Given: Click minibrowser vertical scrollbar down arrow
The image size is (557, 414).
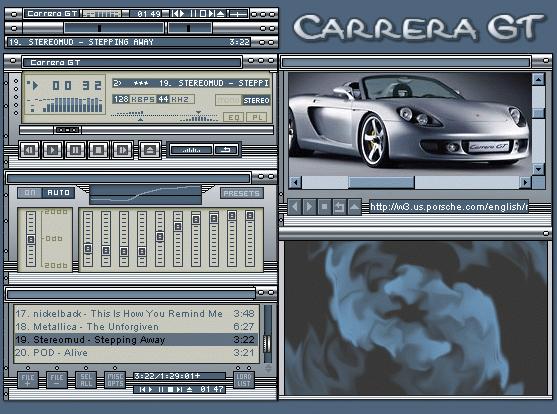Looking at the screenshot, I should (539, 169).
